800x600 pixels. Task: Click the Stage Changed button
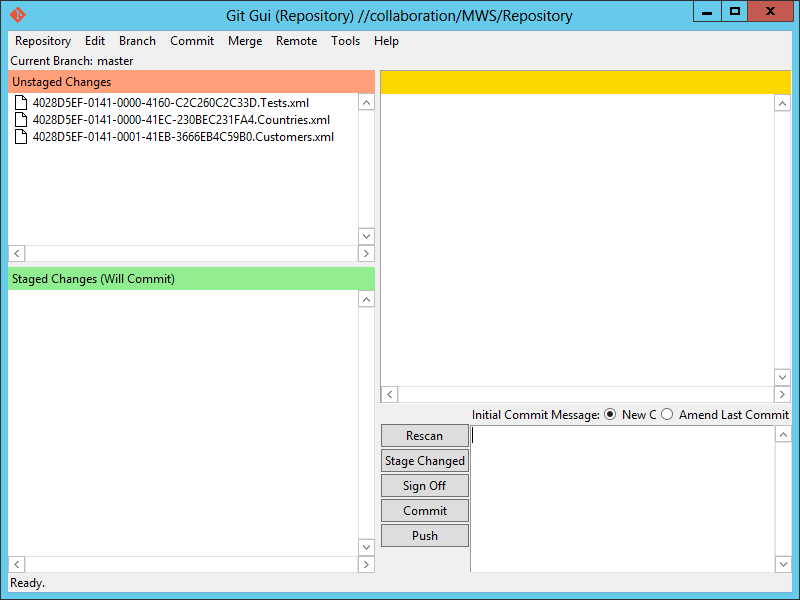[x=425, y=461]
